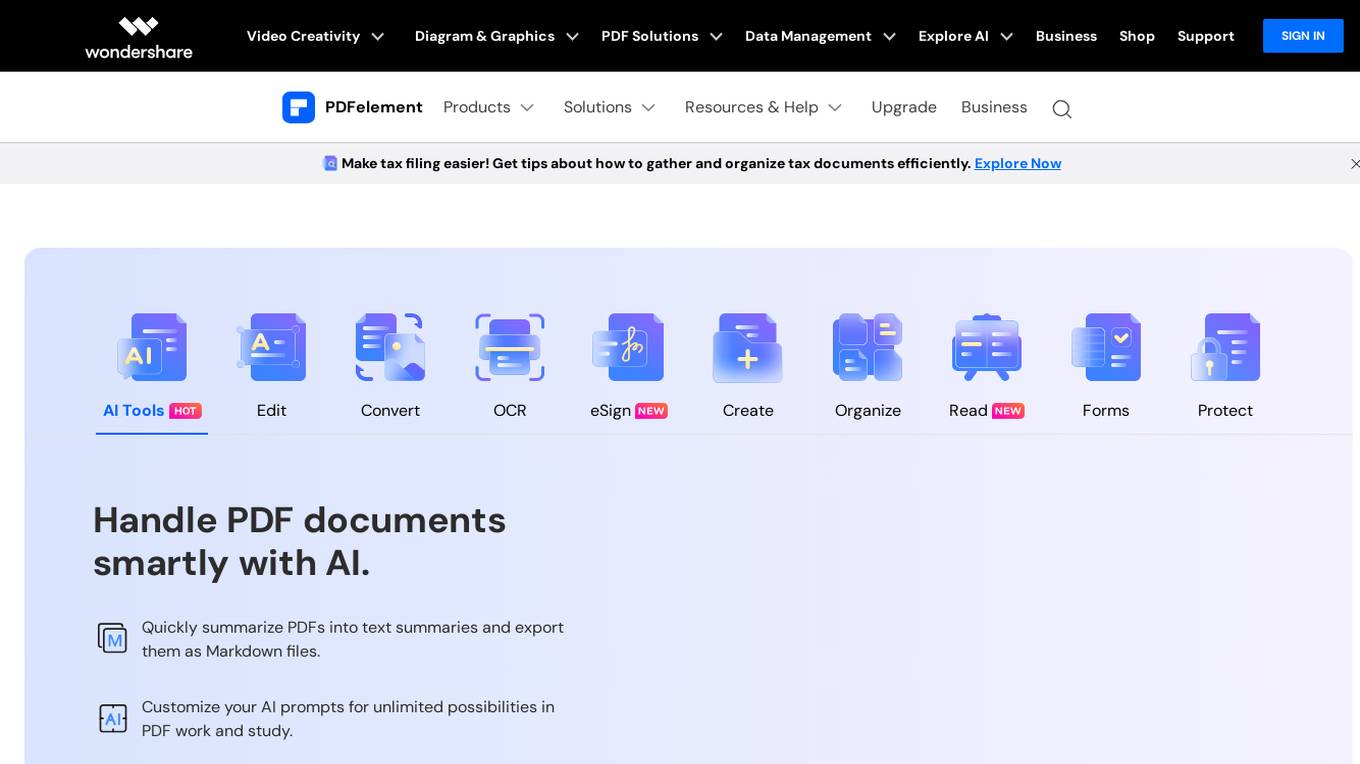Screen dimensions: 1360x764
Task: Click the Wondershare logo
Action: [139, 37]
